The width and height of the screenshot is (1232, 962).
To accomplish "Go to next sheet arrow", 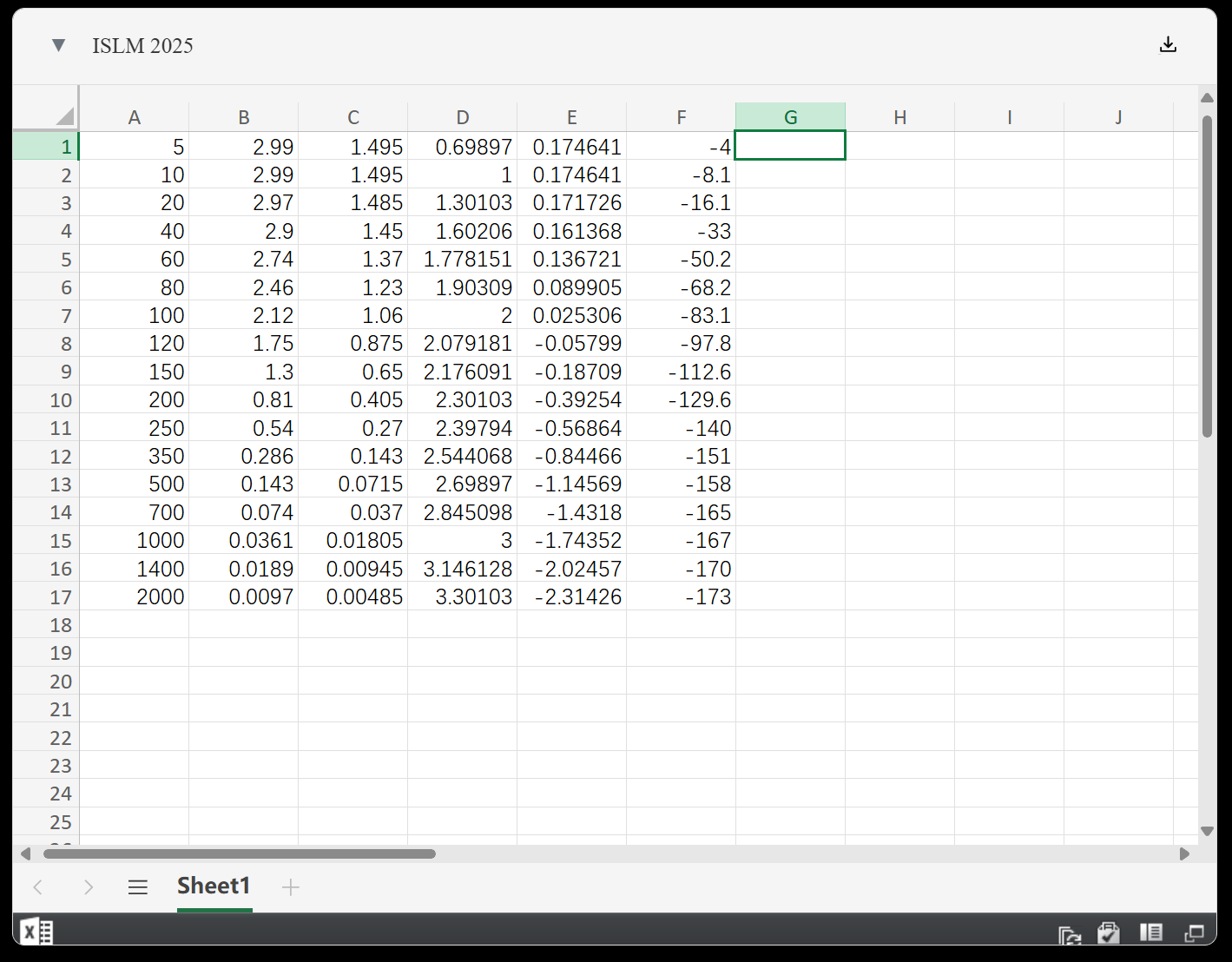I will tap(88, 886).
